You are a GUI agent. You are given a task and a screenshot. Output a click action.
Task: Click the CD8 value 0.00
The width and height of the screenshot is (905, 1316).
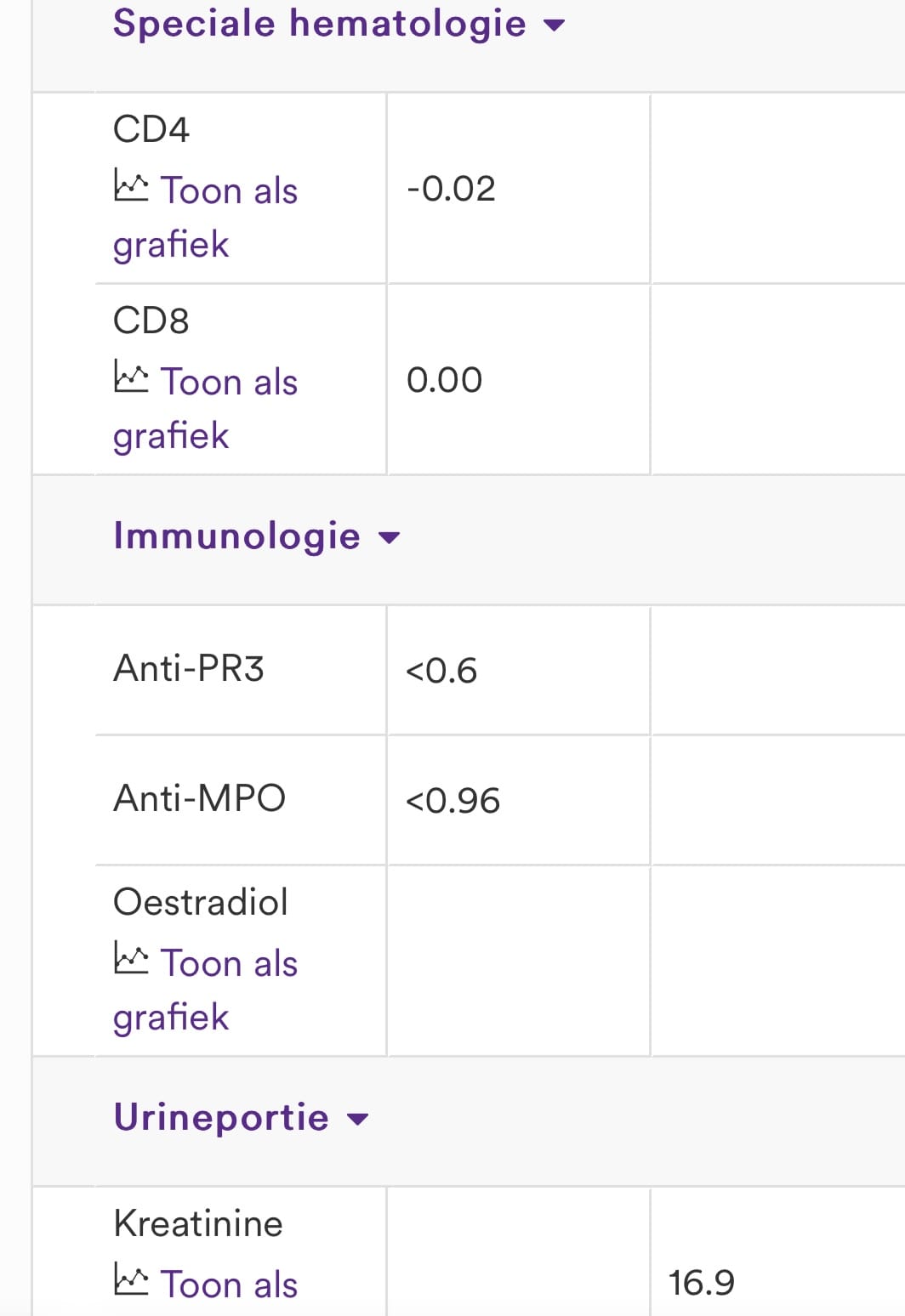tap(444, 380)
